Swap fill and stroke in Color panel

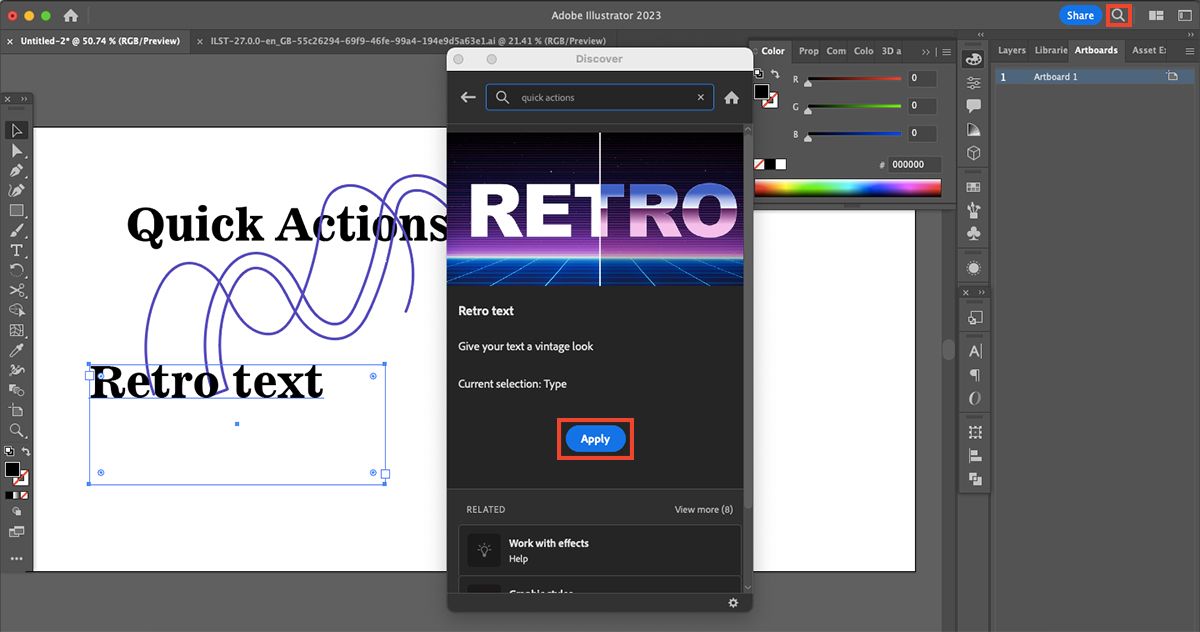tap(774, 75)
